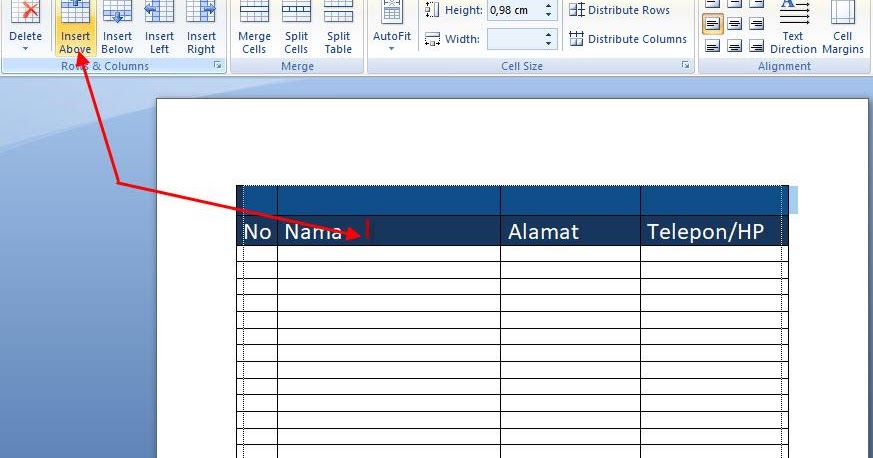
Task: Increase row Height with up arrow
Action: pos(548,6)
